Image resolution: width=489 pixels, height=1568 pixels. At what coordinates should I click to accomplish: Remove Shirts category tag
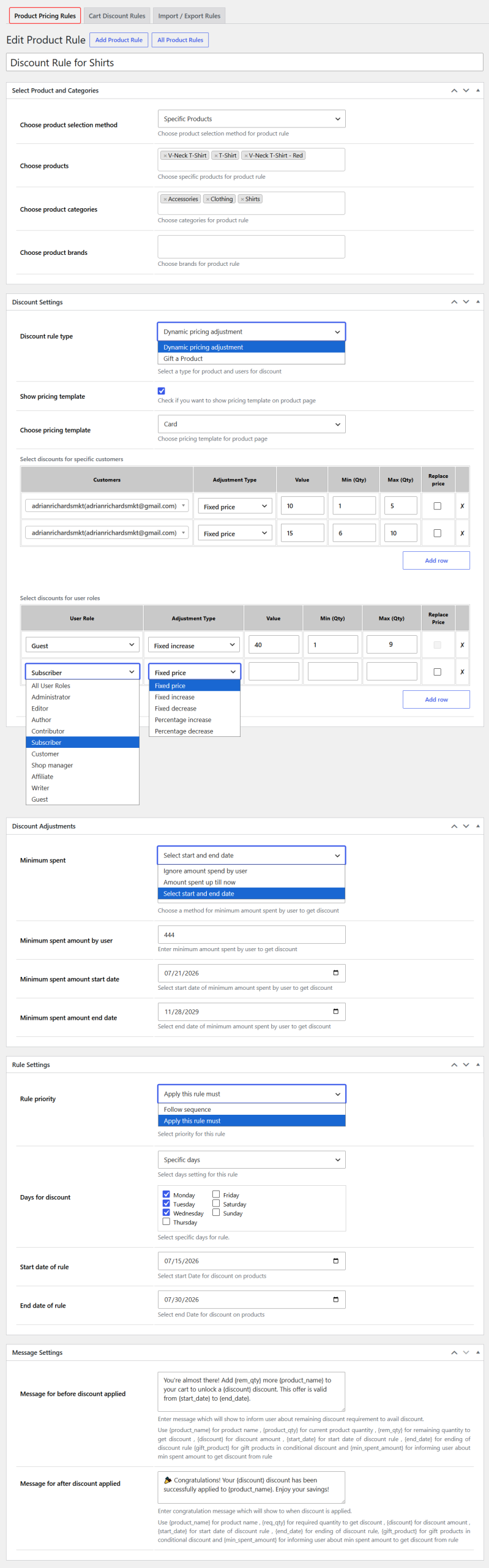[x=242, y=199]
